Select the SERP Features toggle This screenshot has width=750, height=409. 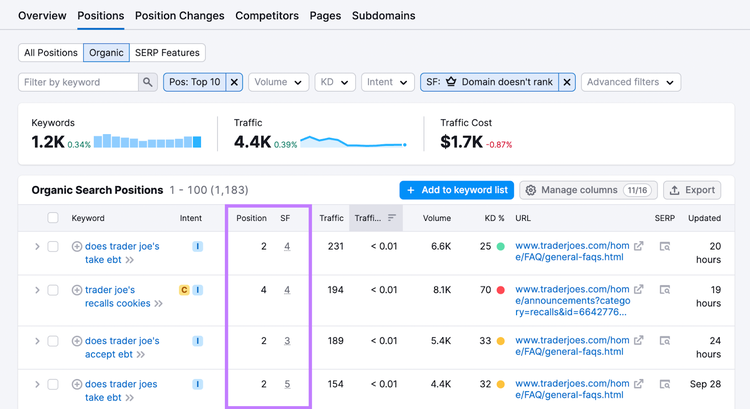click(x=167, y=53)
